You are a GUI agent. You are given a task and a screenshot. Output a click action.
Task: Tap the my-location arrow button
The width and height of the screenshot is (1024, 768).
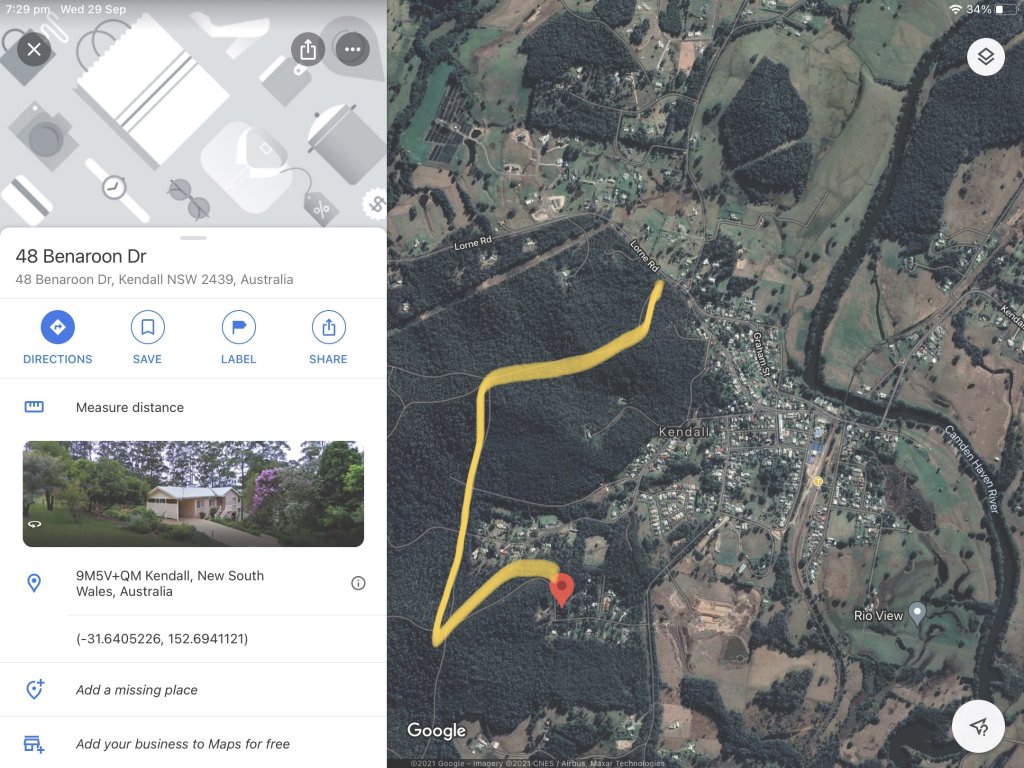tap(978, 726)
